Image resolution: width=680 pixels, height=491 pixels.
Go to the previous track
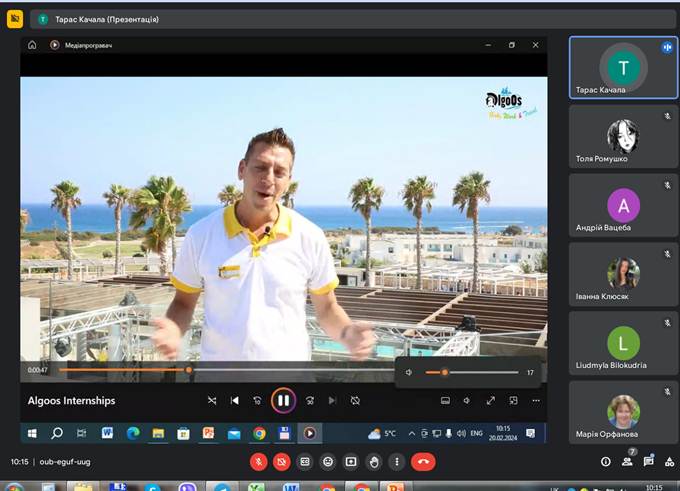235,400
